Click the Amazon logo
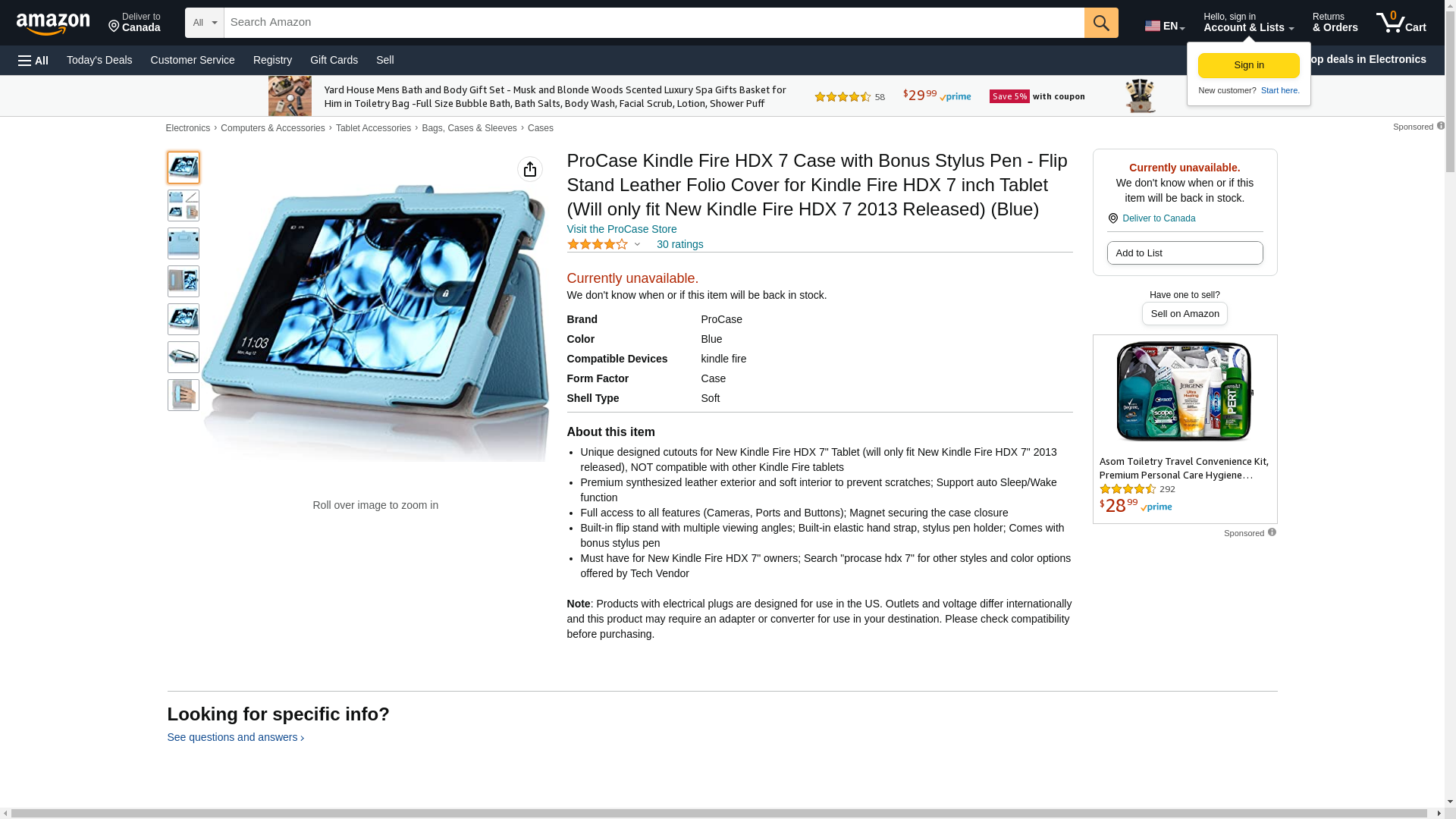Viewport: 1456px width, 819px height. (53, 24)
